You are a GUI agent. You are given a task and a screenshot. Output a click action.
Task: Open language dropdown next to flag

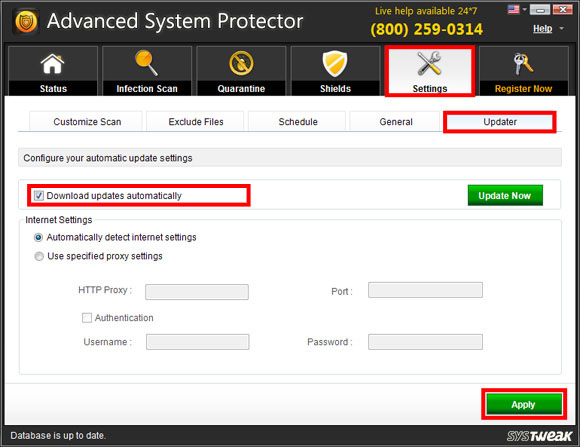click(524, 9)
